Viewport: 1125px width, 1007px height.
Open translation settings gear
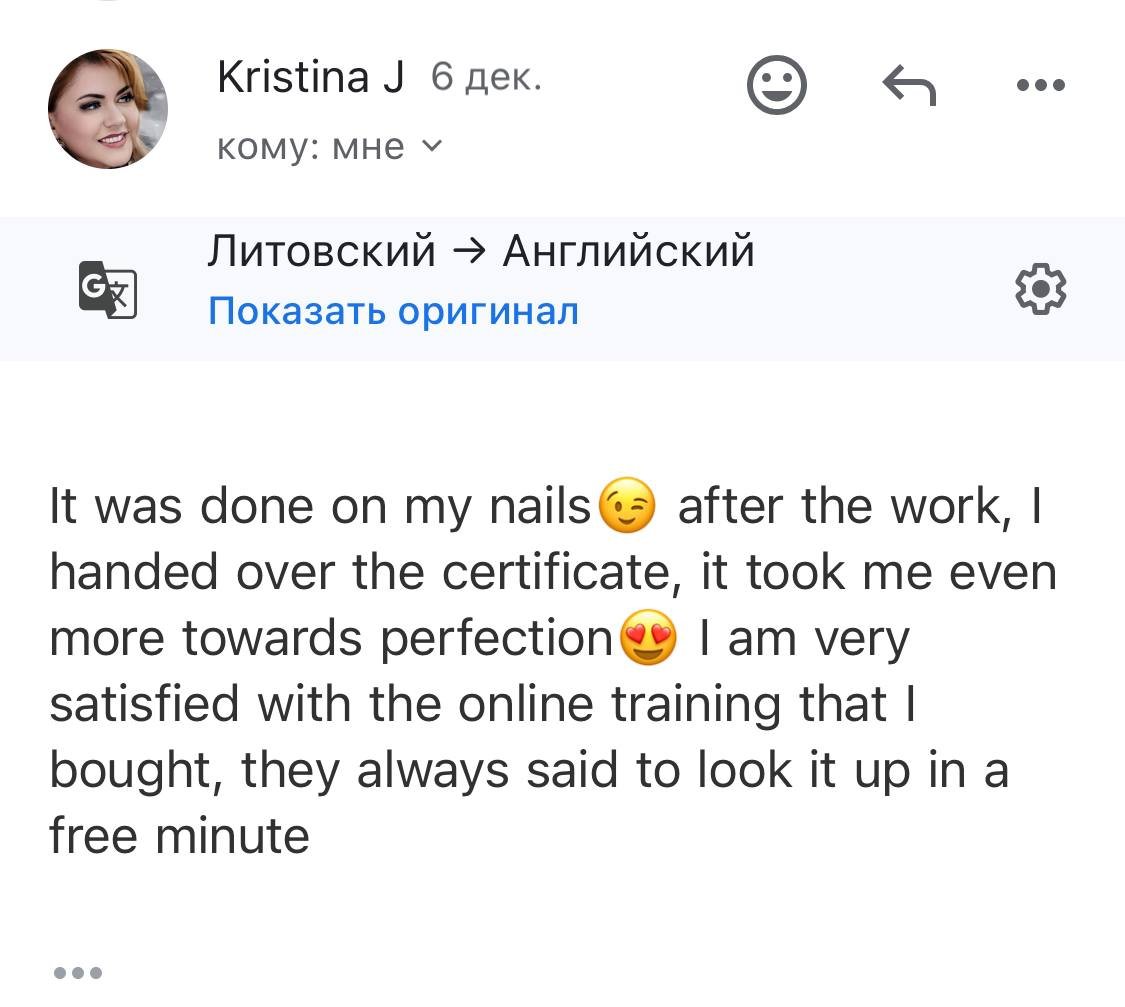tap(1040, 290)
